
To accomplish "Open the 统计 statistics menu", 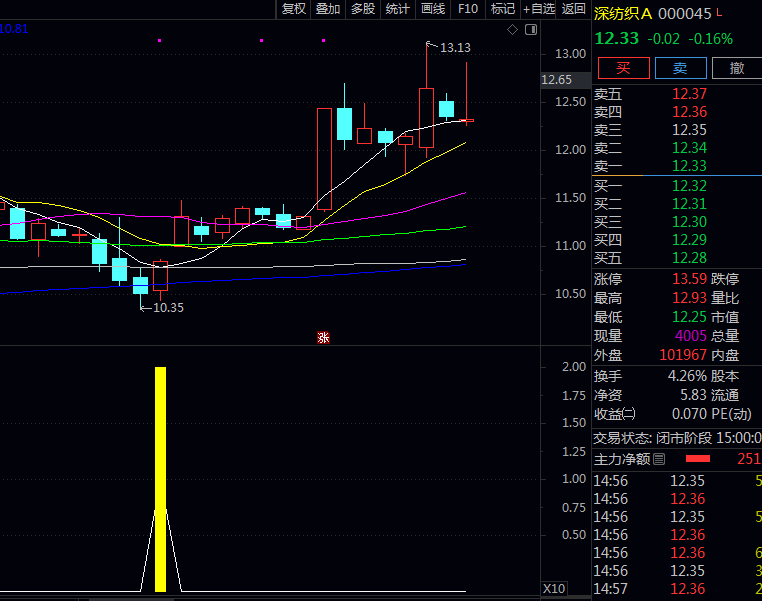I will click(398, 9).
